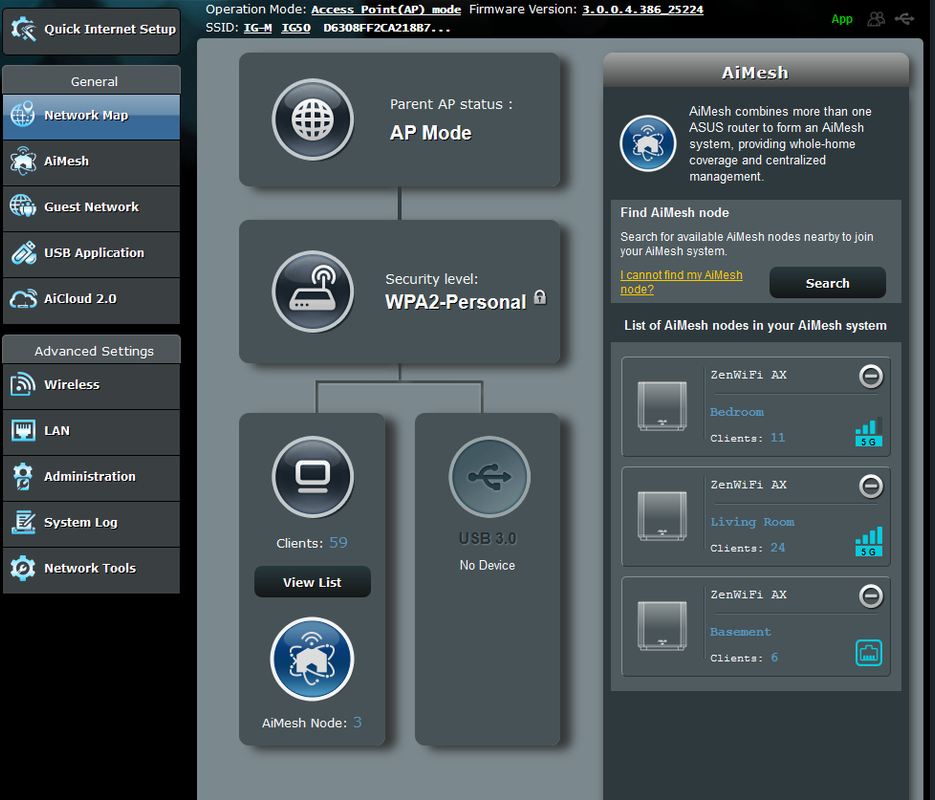Click the System Log notepad sidebar icon
The height and width of the screenshot is (800, 935).
23,522
